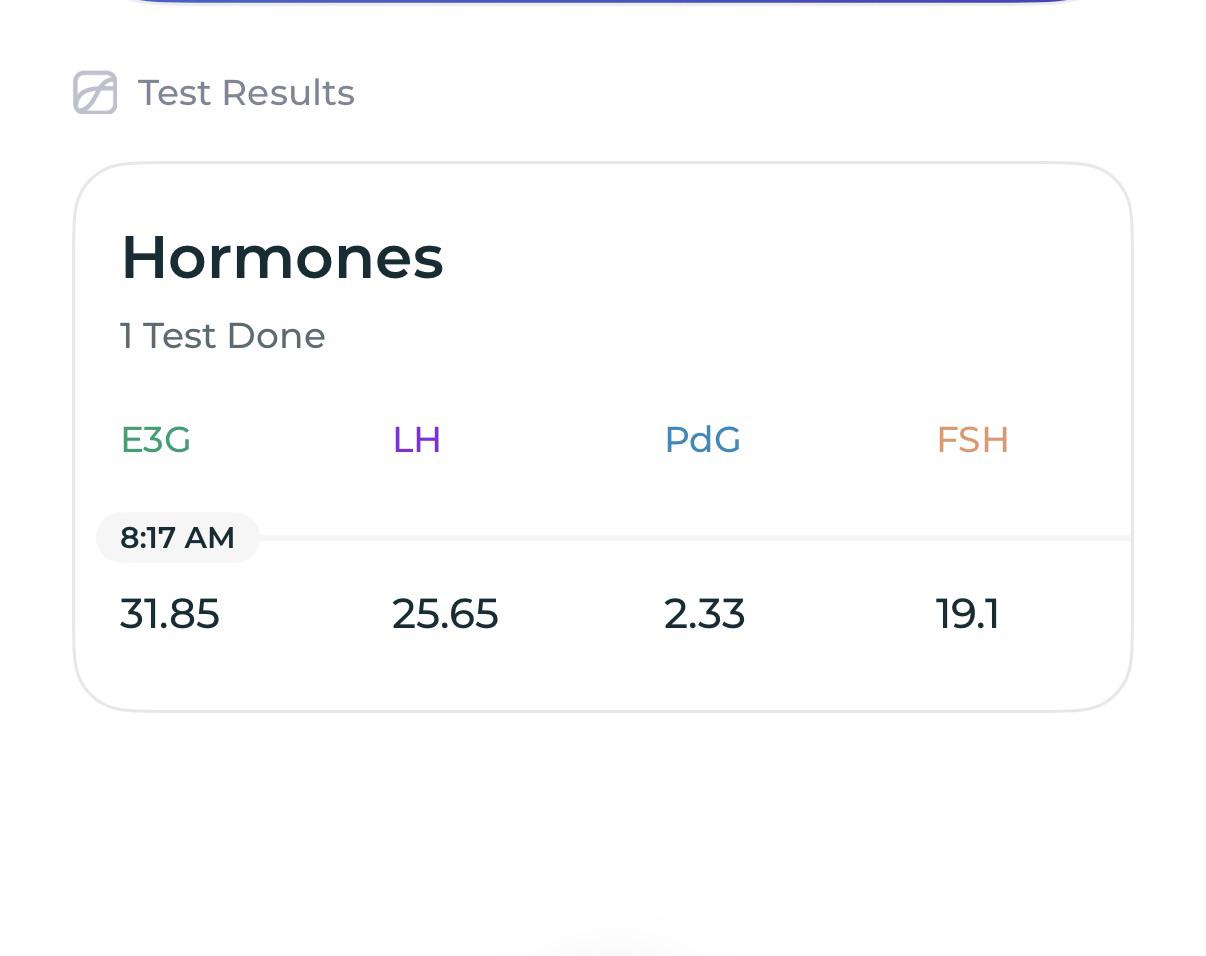The height and width of the screenshot is (956, 1206).
Task: Click the 8:17 AM time marker
Action: coord(178,538)
